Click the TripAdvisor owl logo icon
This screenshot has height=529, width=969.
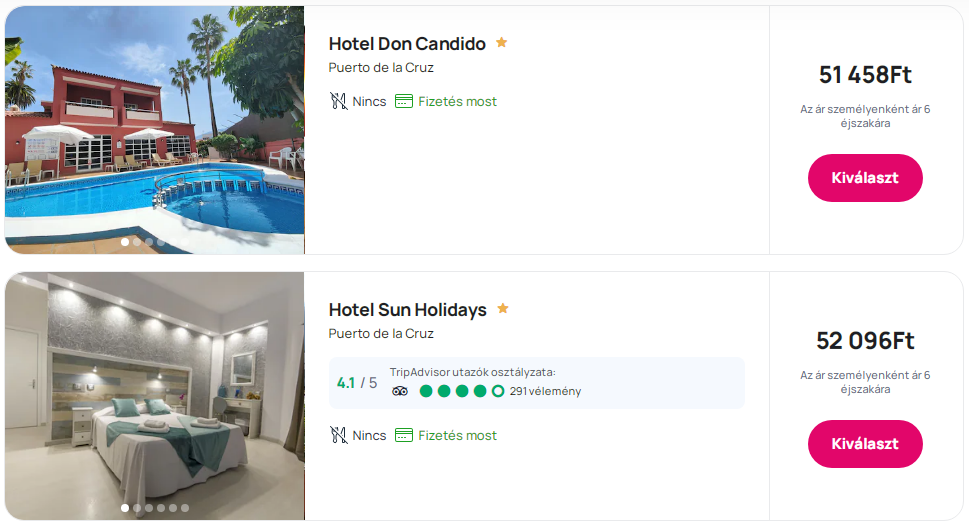pyautogui.click(x=400, y=391)
